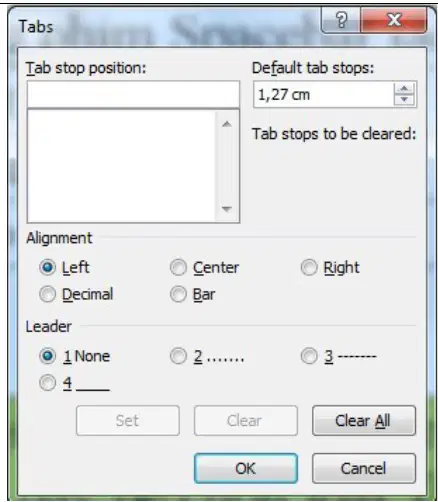Click the Tab stop position text field

point(133,94)
